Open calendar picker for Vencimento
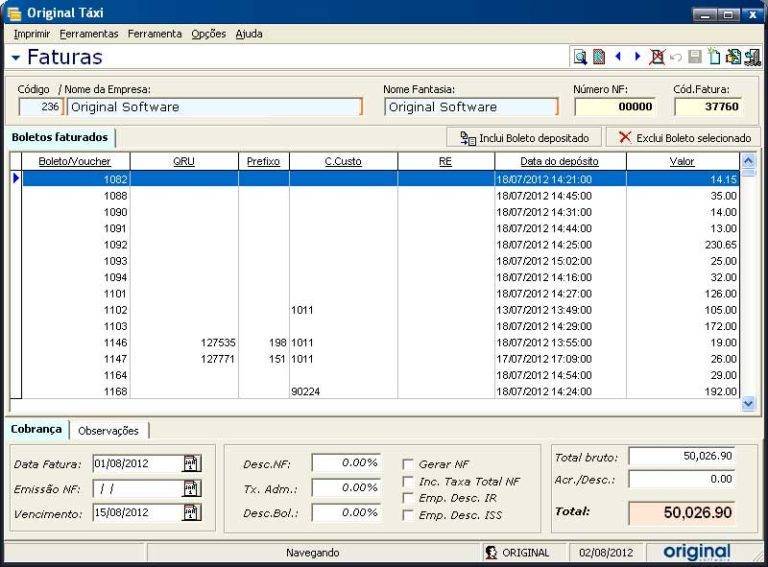This screenshot has height=567, width=768. tap(191, 512)
